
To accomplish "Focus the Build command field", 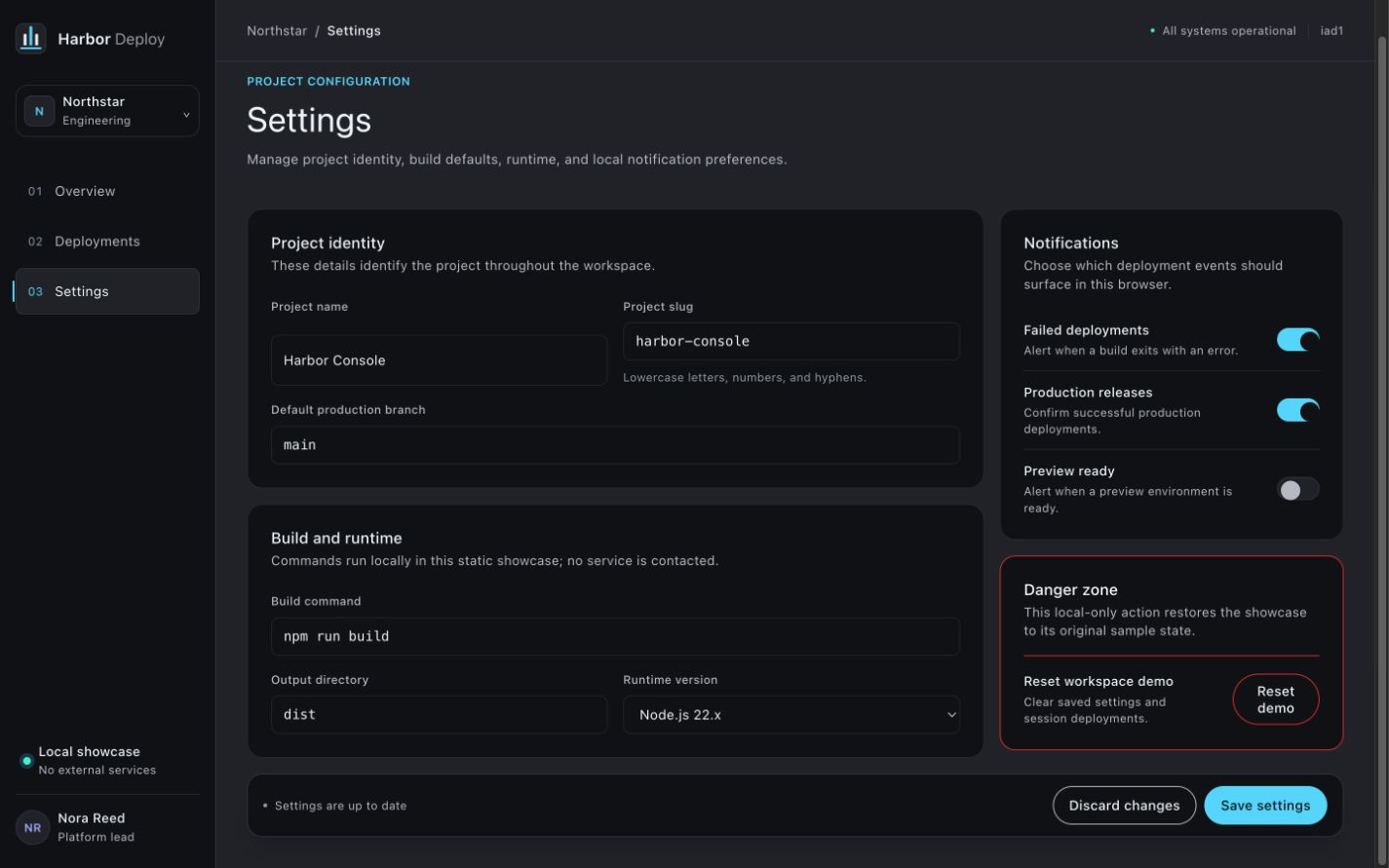I will (x=615, y=636).
